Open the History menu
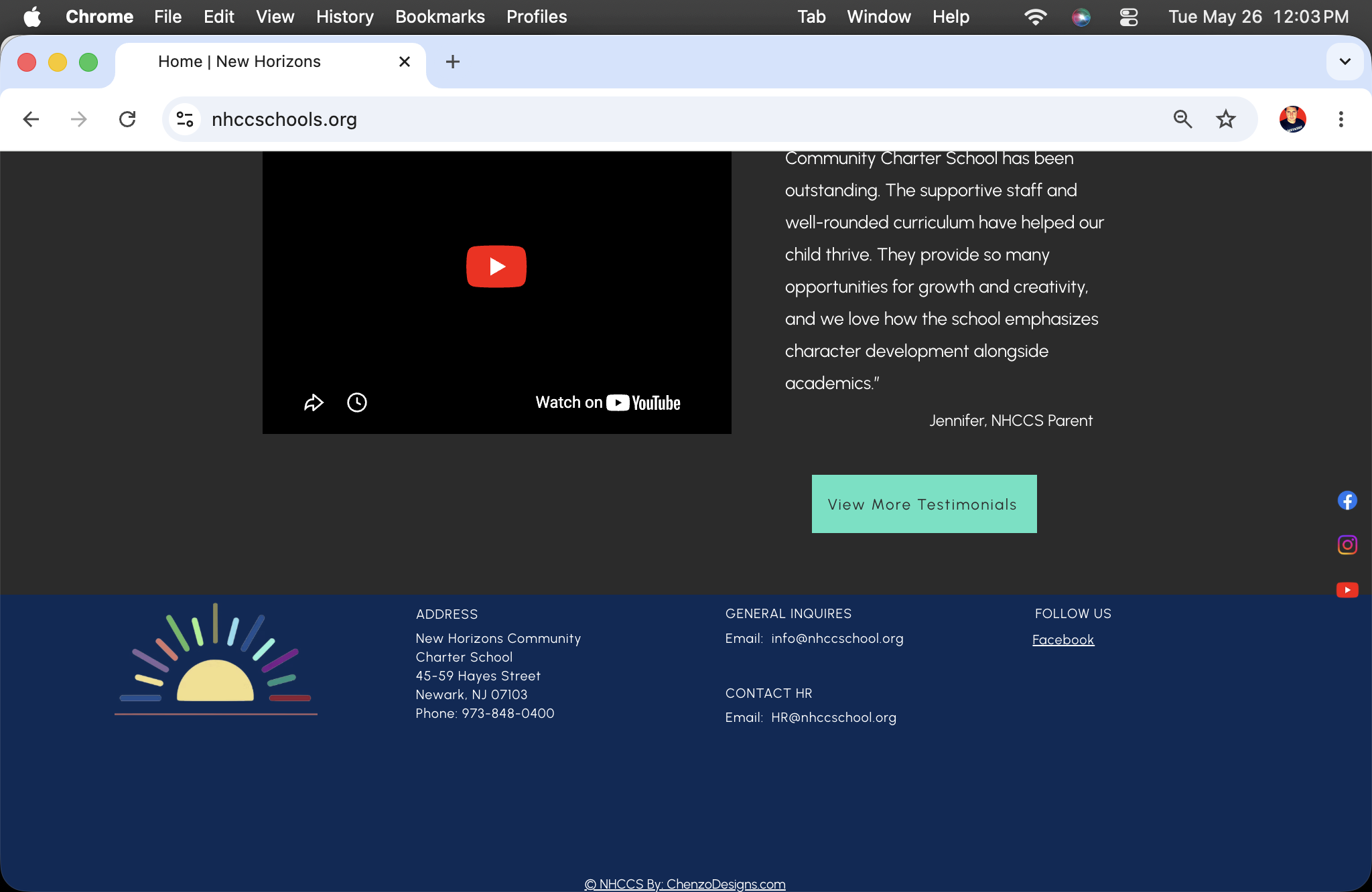 pos(345,17)
